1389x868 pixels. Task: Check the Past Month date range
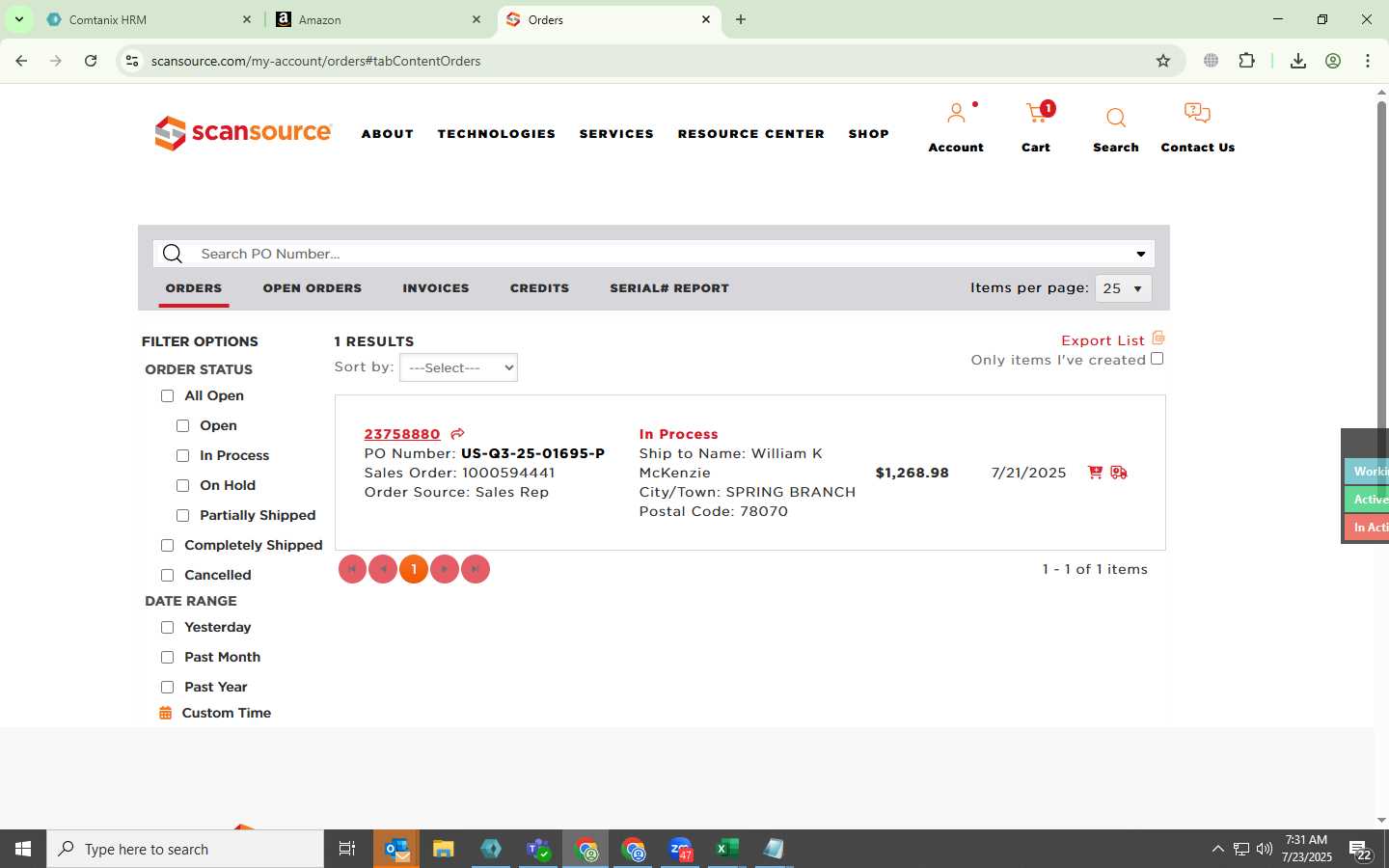168,657
